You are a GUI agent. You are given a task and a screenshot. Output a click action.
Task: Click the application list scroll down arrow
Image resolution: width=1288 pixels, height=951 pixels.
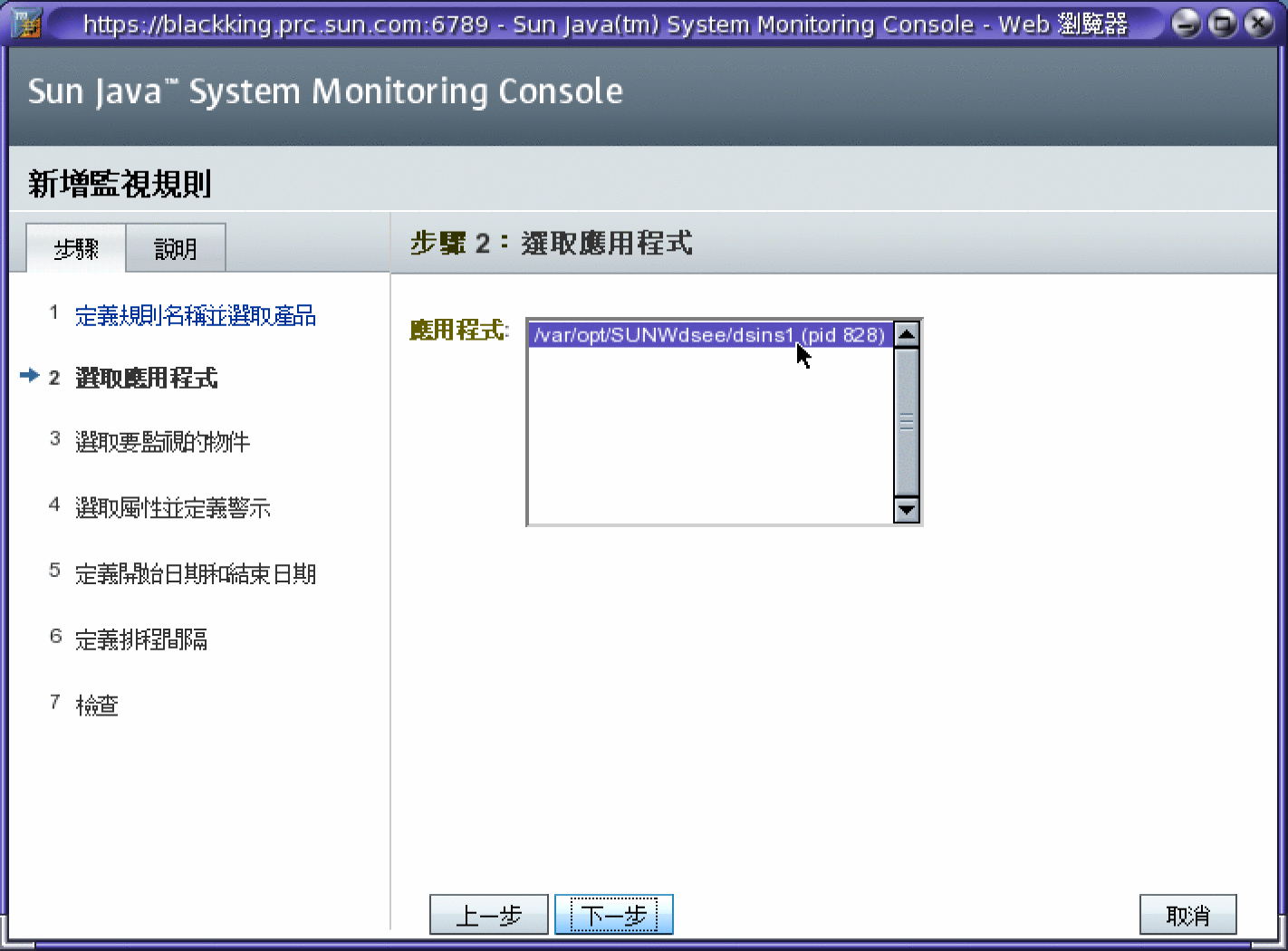[907, 510]
